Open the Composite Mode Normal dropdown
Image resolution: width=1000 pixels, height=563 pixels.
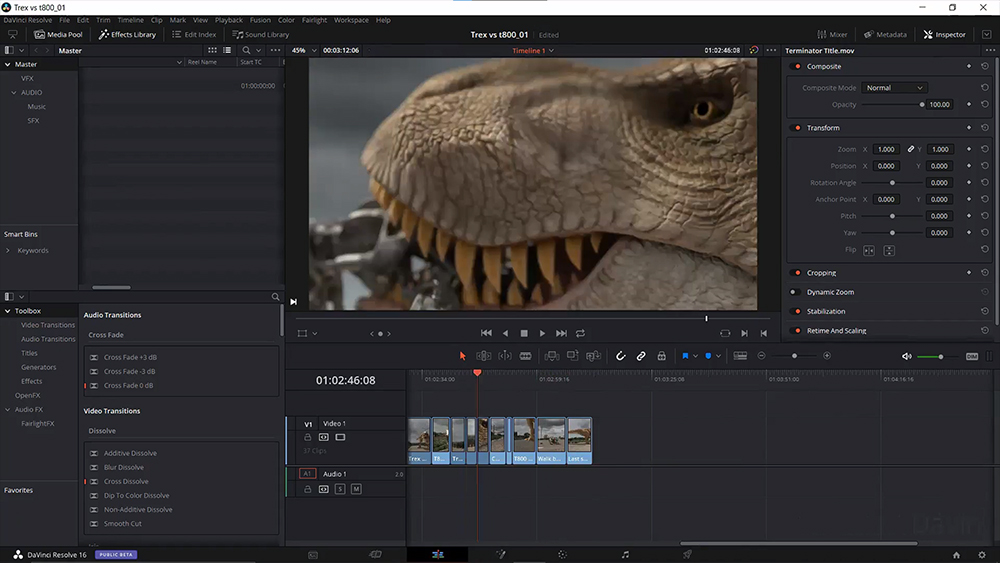click(894, 87)
